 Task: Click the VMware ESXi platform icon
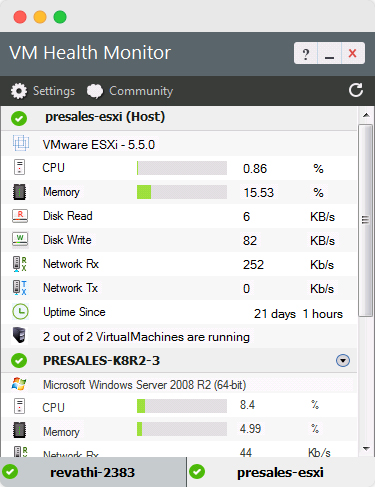pyautogui.click(x=21, y=143)
